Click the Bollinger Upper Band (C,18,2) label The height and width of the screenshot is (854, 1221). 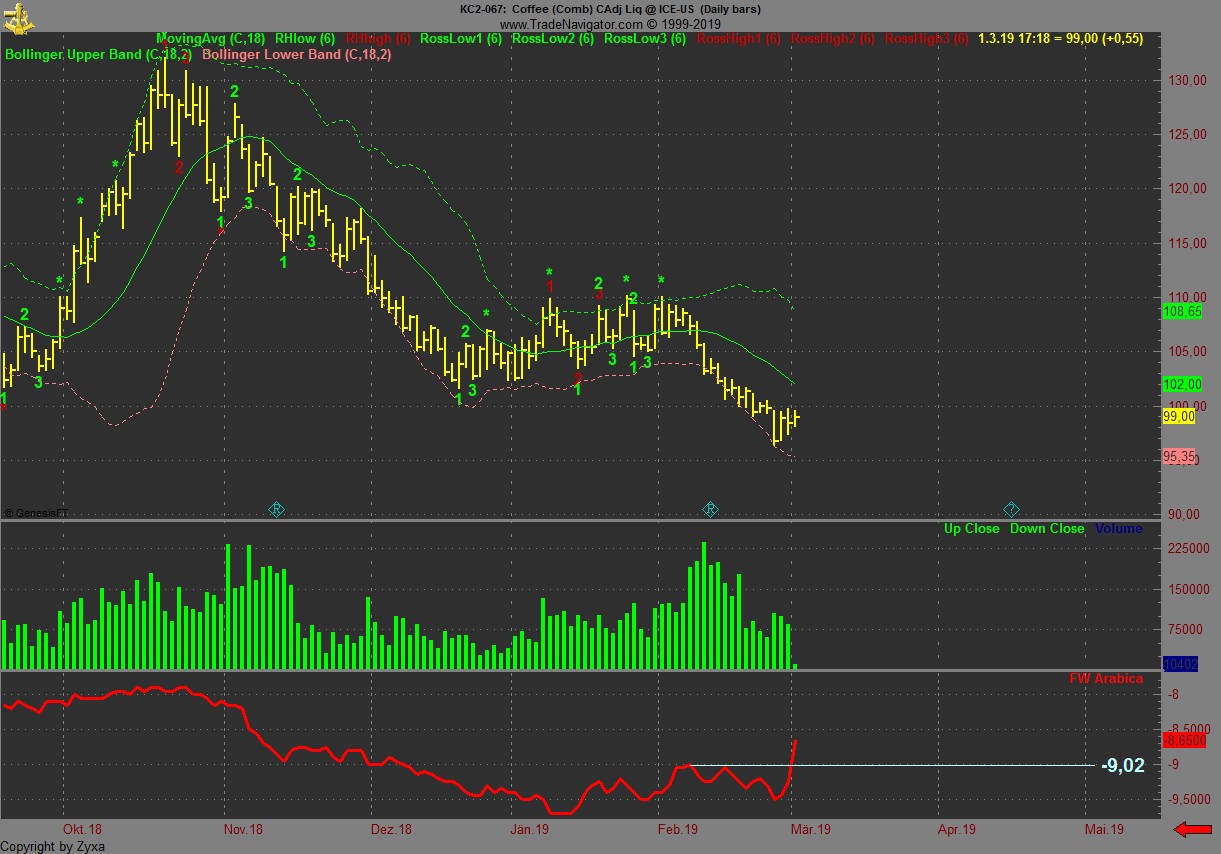pos(98,54)
